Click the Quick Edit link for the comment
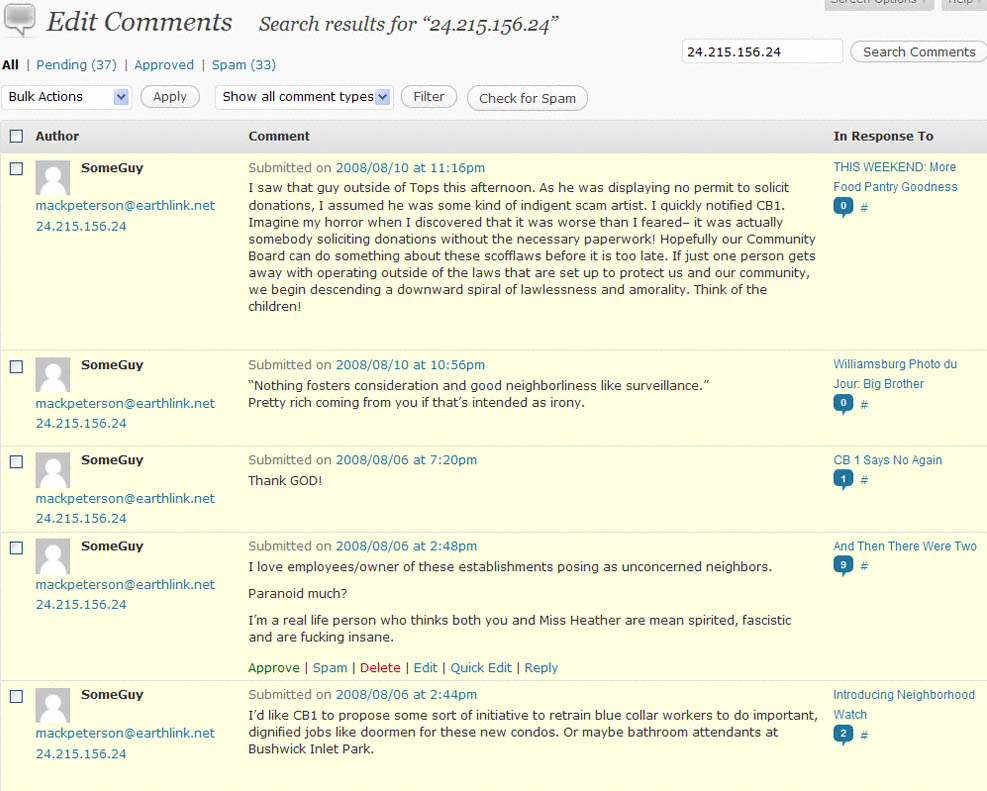Viewport: 987px width, 791px height. click(481, 668)
